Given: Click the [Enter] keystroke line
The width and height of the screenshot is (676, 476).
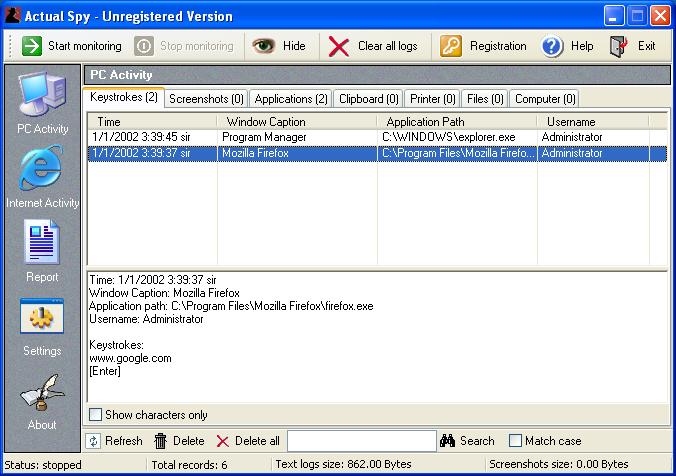Looking at the screenshot, I should click(x=105, y=371).
